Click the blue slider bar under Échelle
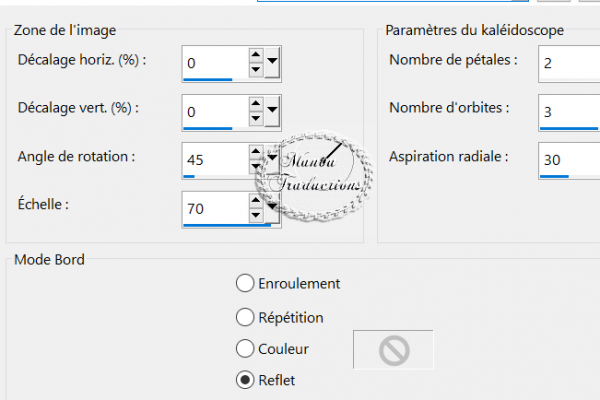Screen dimensions: 600x400 tap(227, 225)
